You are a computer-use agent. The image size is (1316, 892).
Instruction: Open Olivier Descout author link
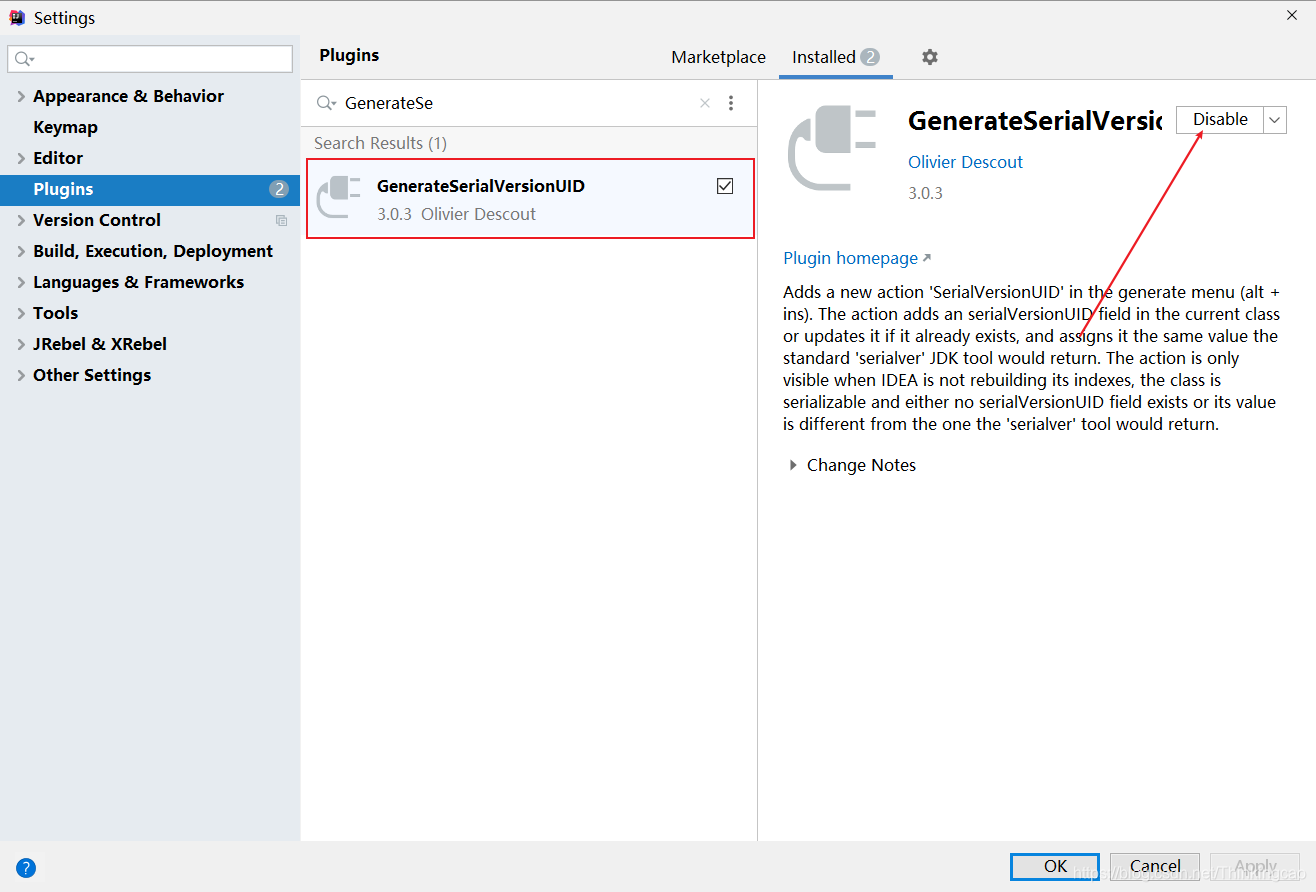click(965, 162)
